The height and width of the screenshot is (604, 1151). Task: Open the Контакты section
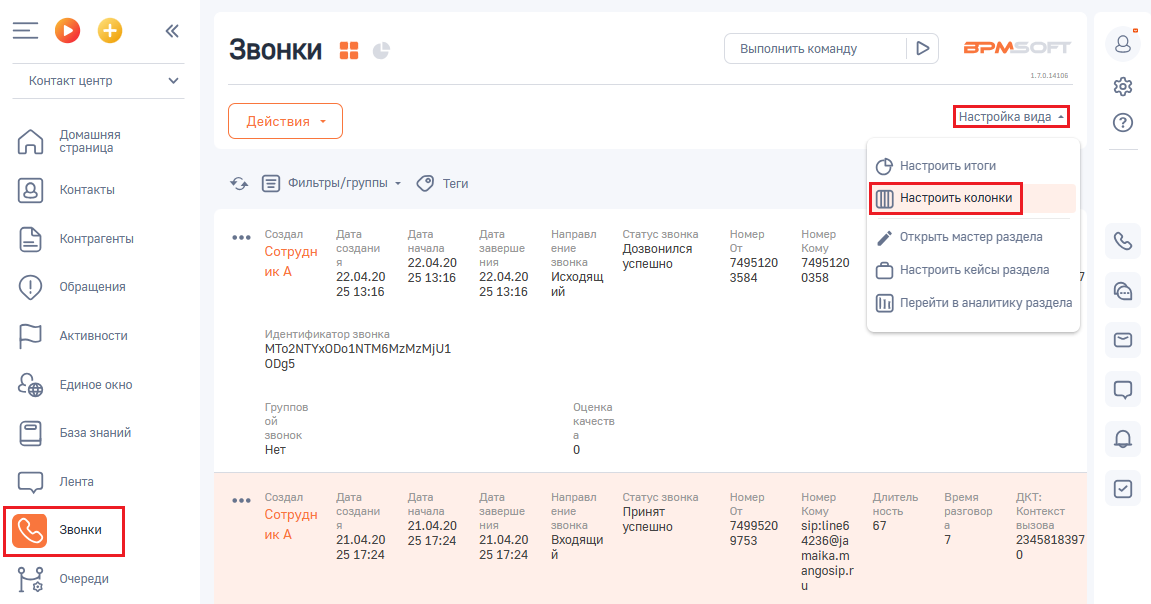pyautogui.click(x=67, y=190)
